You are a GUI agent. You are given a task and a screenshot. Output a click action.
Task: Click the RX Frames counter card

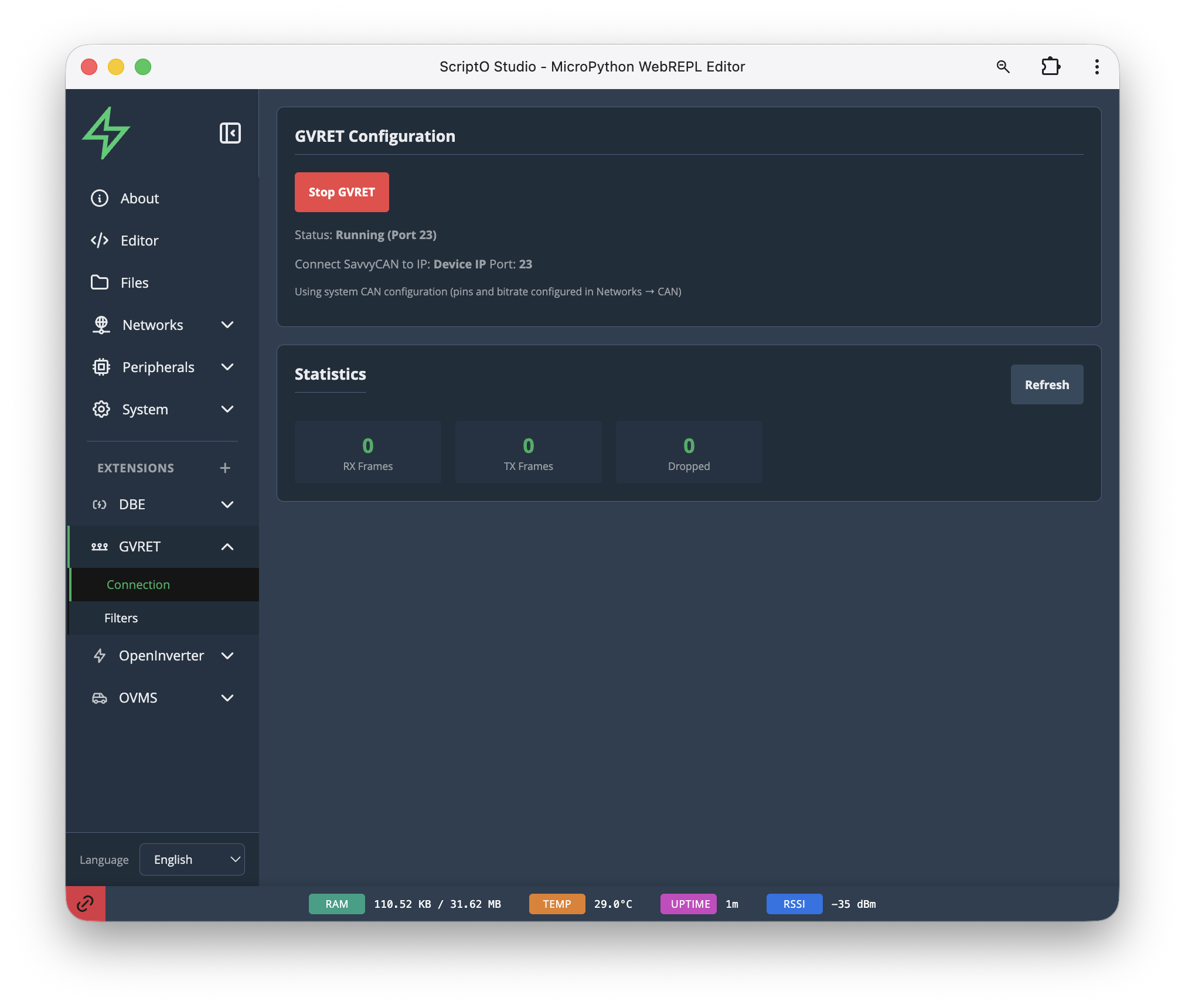pos(368,452)
